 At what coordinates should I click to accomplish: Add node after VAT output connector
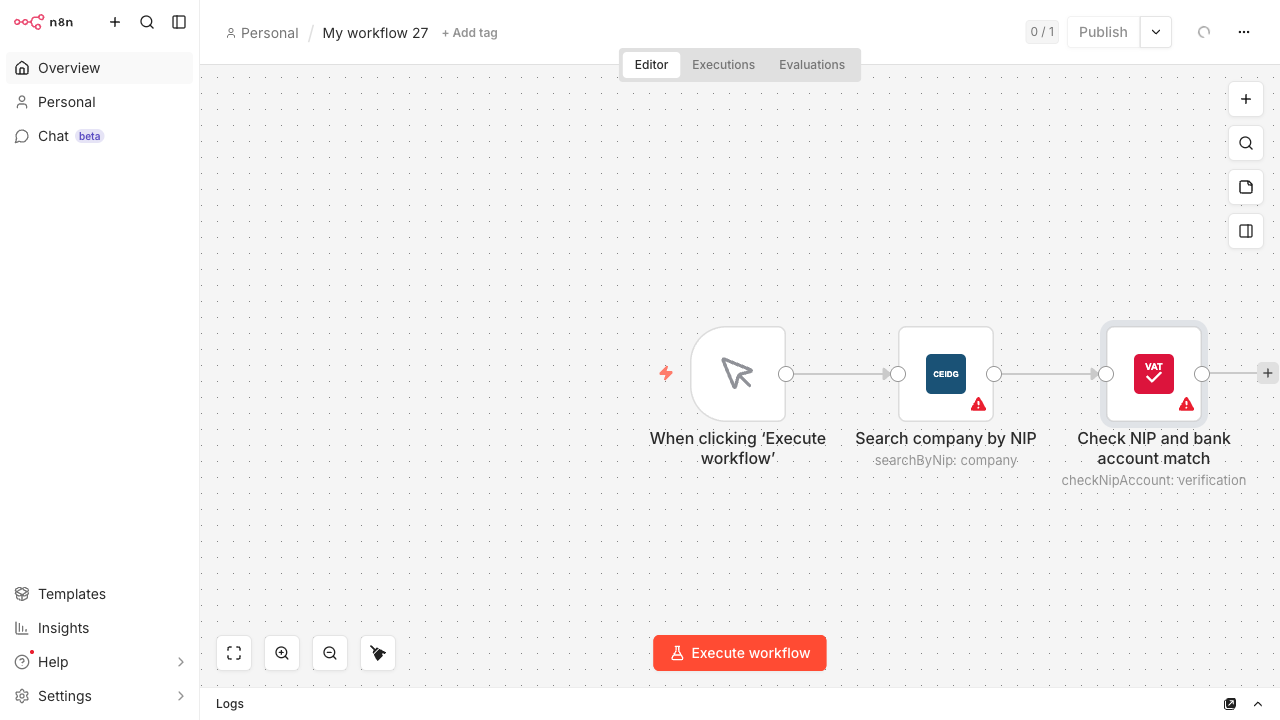[x=1267, y=373]
